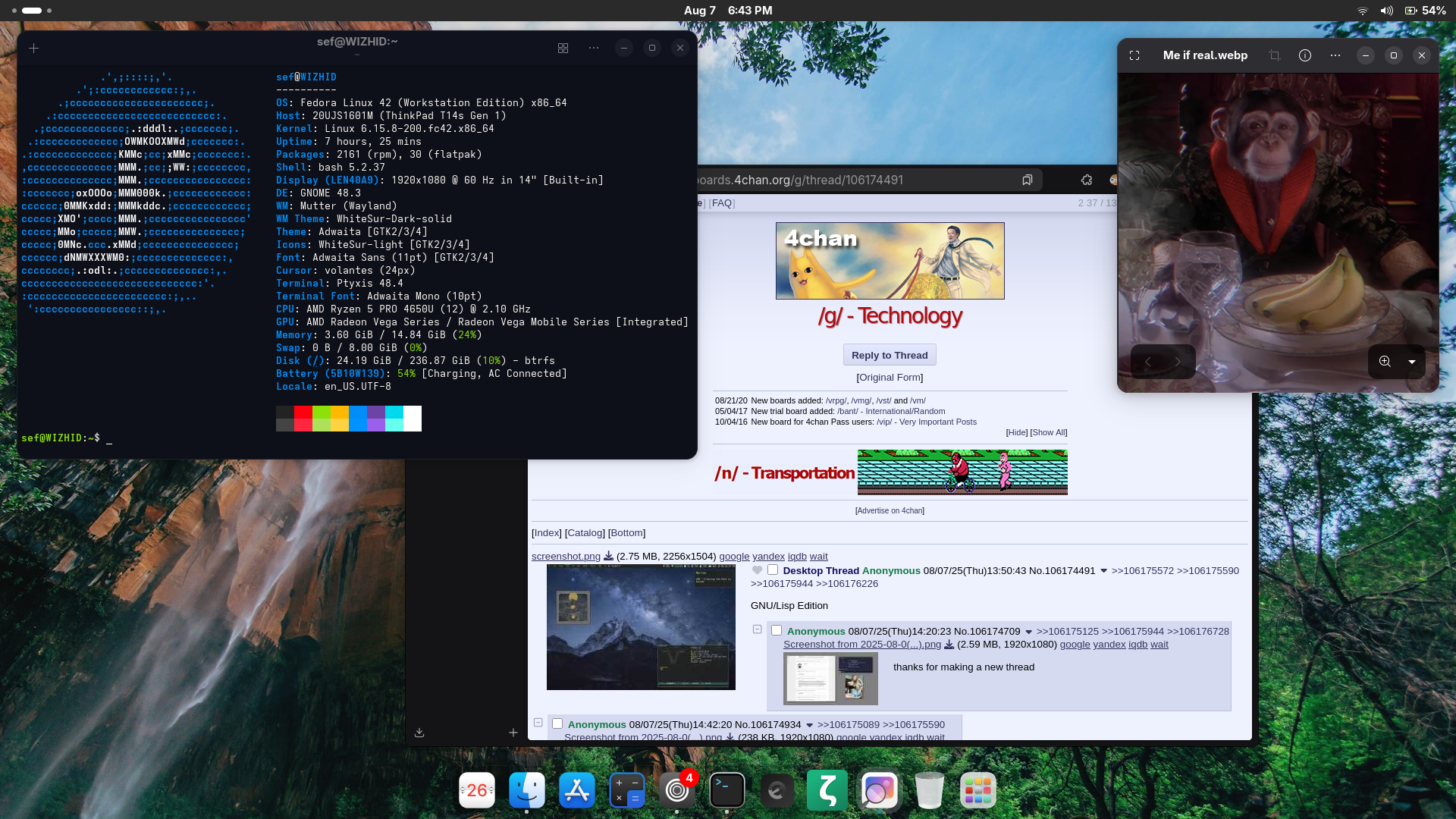This screenshot has width=1456, height=819.
Task: Expand the reply No.106174709 screenshot thumbnail
Action: [830, 679]
